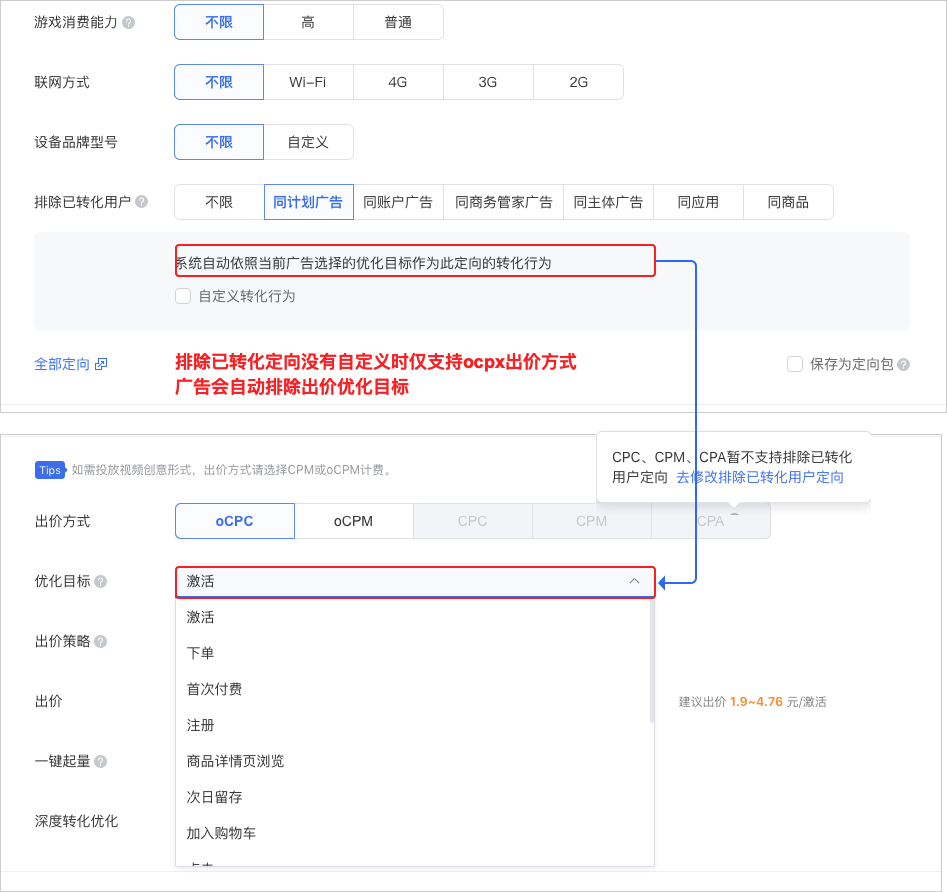Click the help icon next to 保存为定向包

901,364
